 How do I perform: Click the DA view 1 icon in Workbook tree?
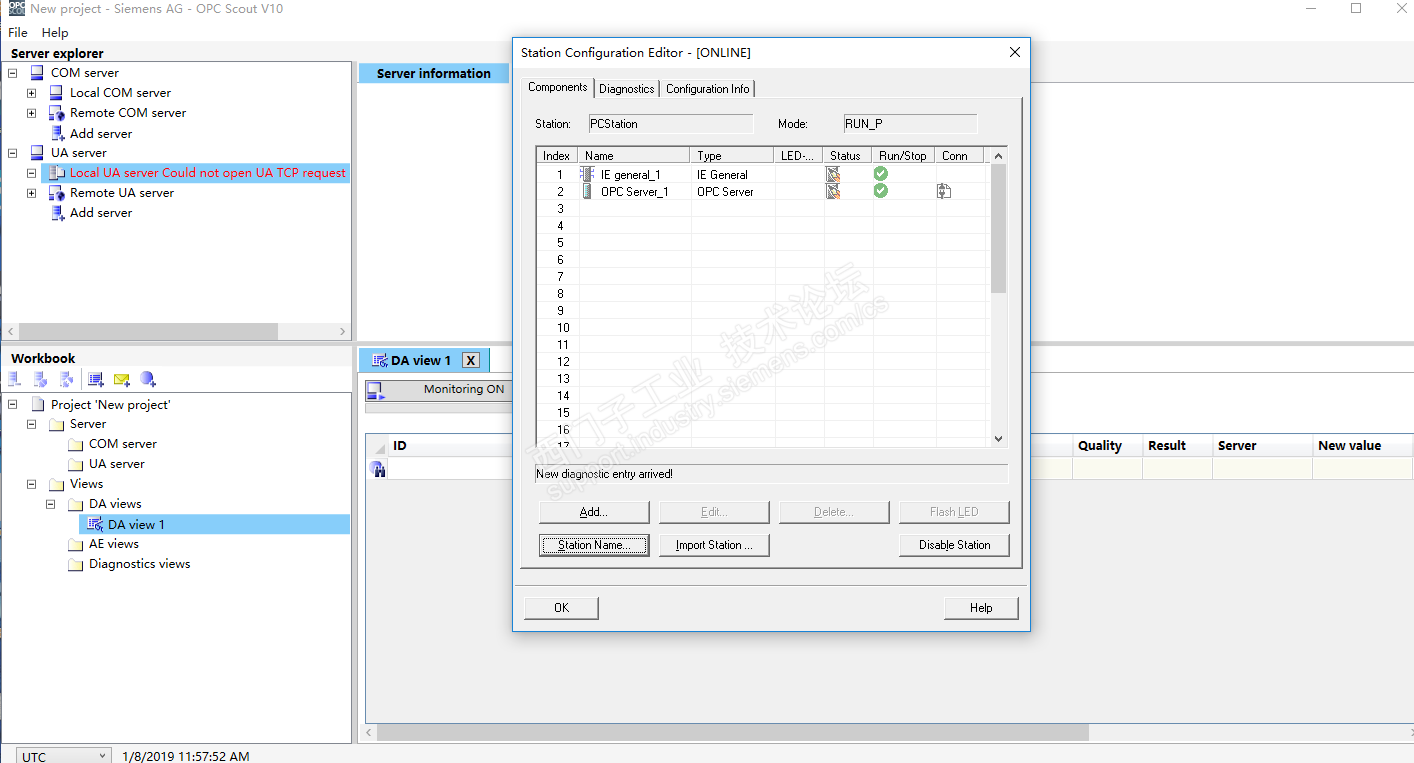click(95, 524)
